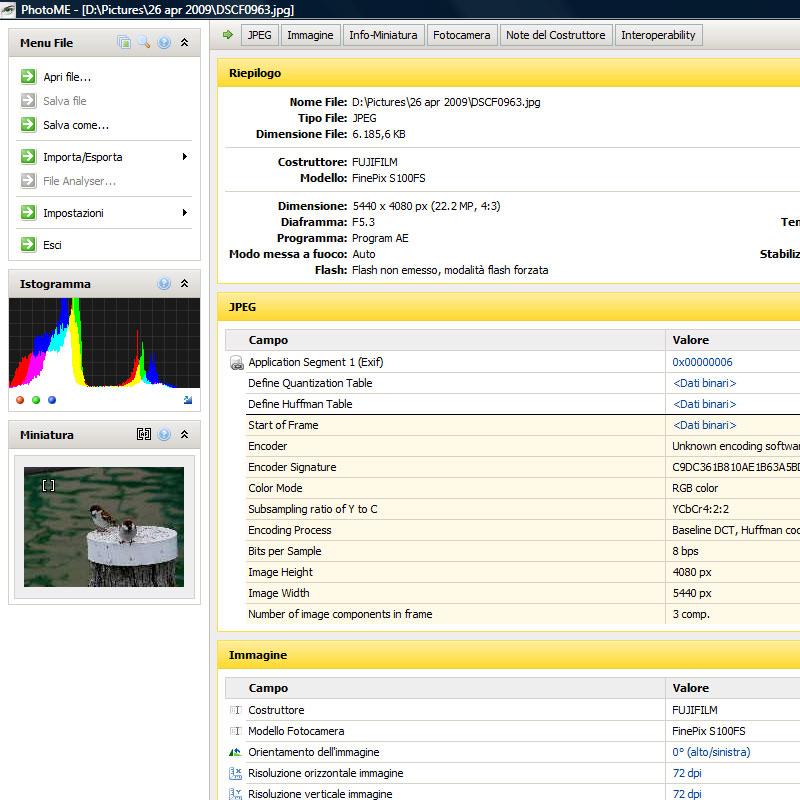Click the enlarge histogram icon below the graph
The image size is (800, 800).
(188, 400)
